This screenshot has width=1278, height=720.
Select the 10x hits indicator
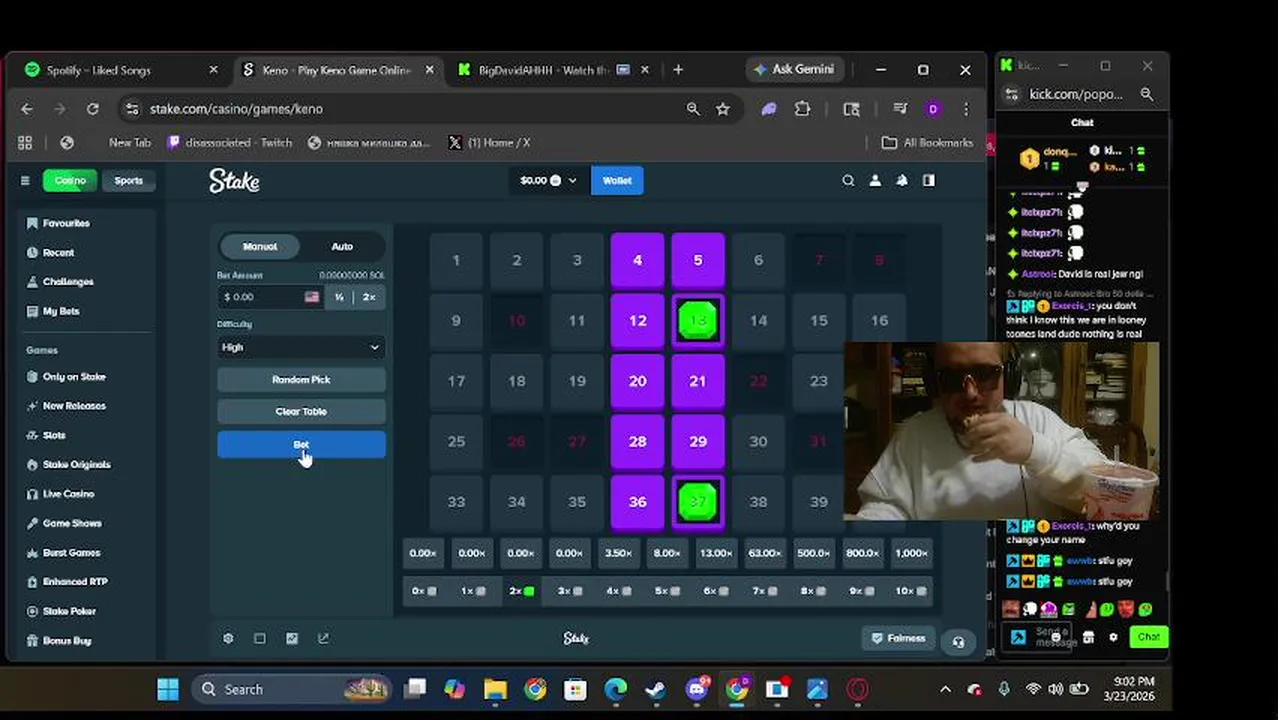click(910, 591)
